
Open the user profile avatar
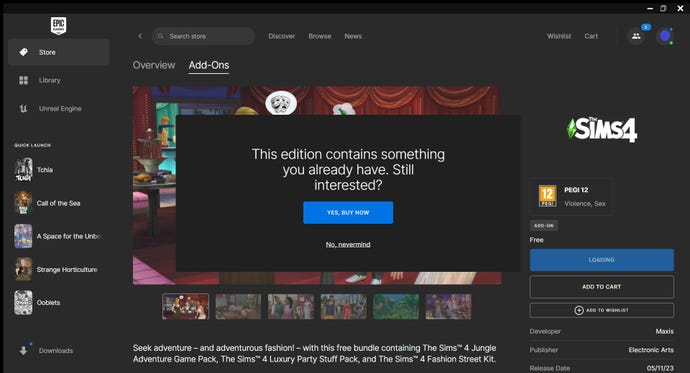pos(664,36)
